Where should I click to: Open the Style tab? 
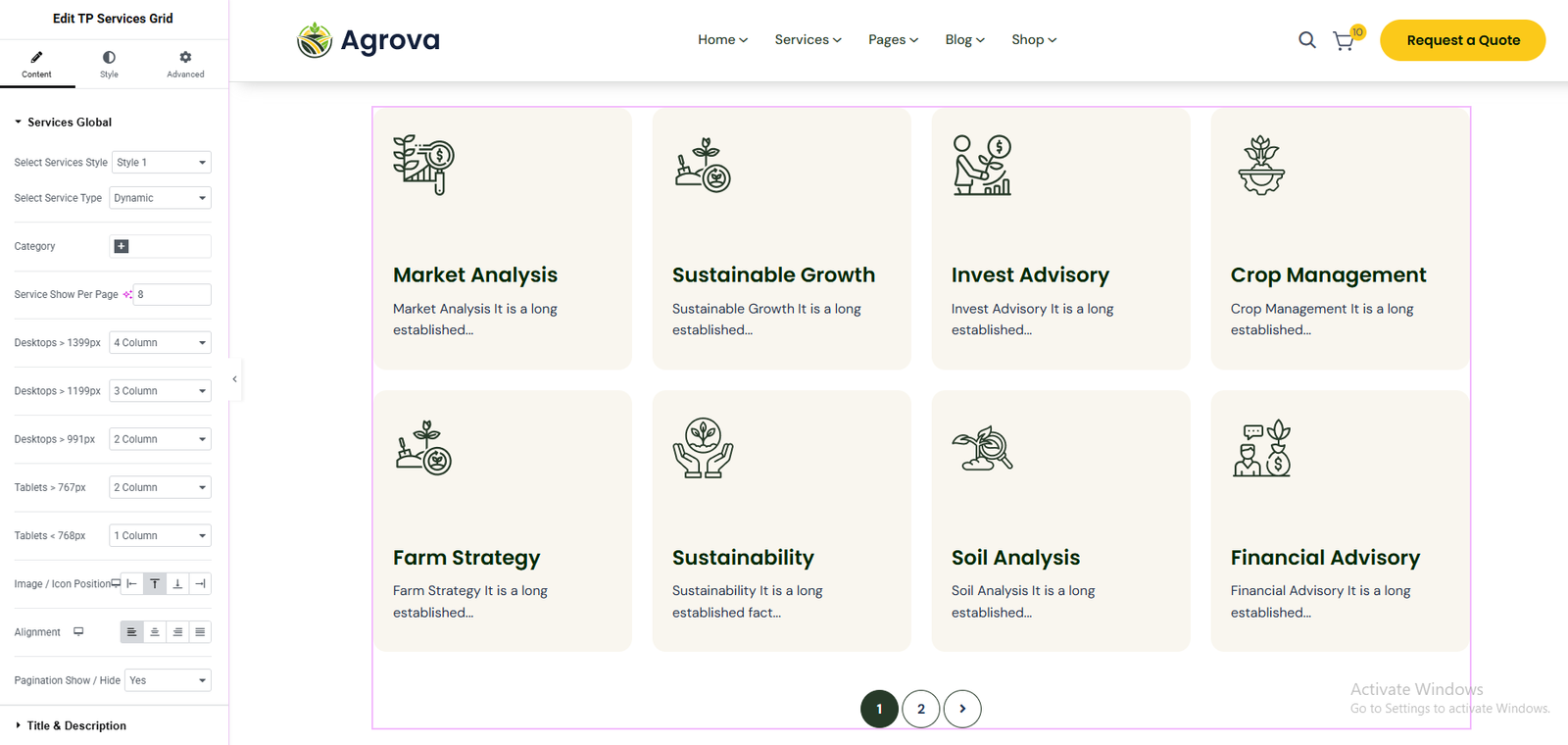109,64
